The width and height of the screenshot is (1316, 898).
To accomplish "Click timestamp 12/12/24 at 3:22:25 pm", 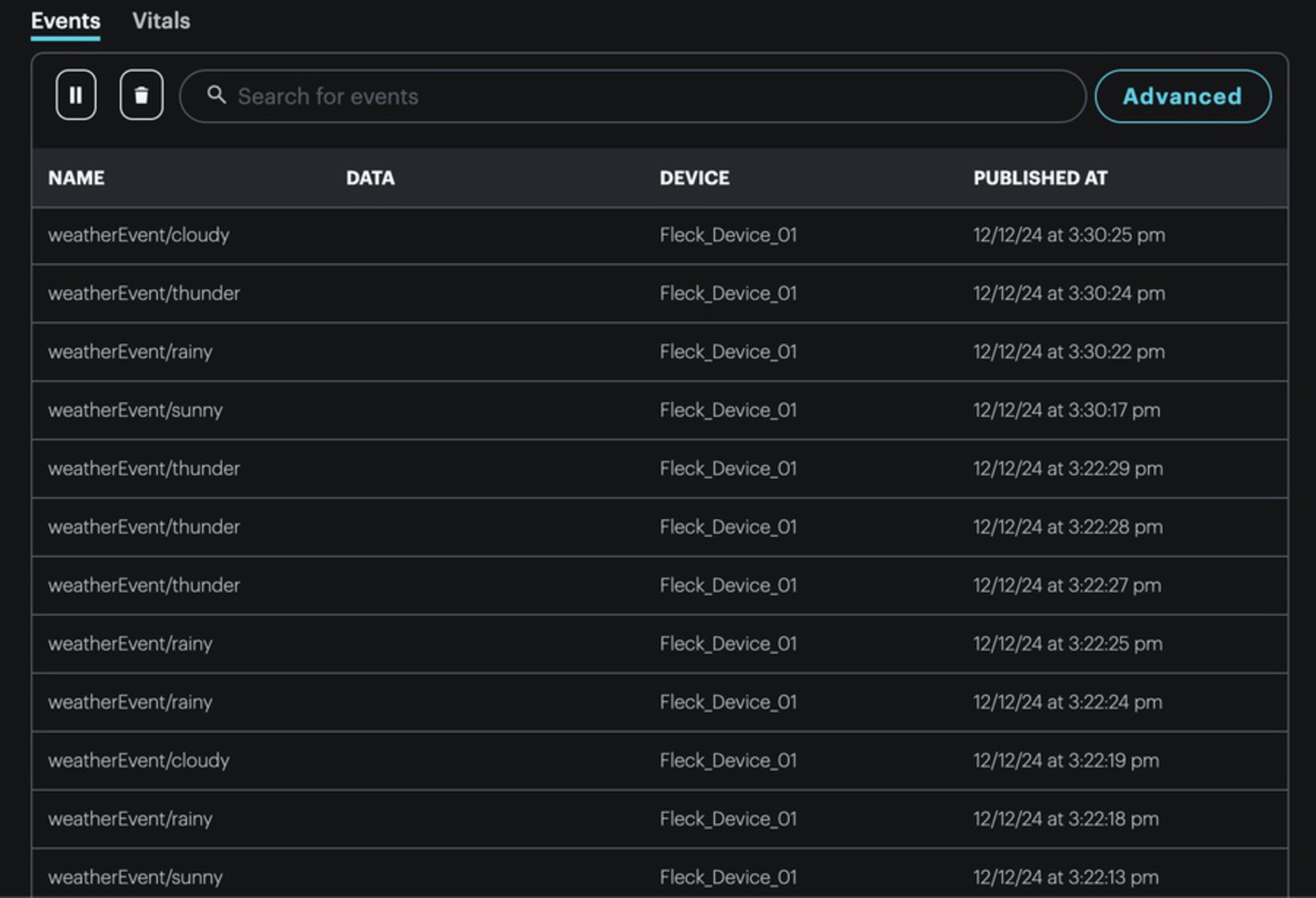I will coord(1068,644).
